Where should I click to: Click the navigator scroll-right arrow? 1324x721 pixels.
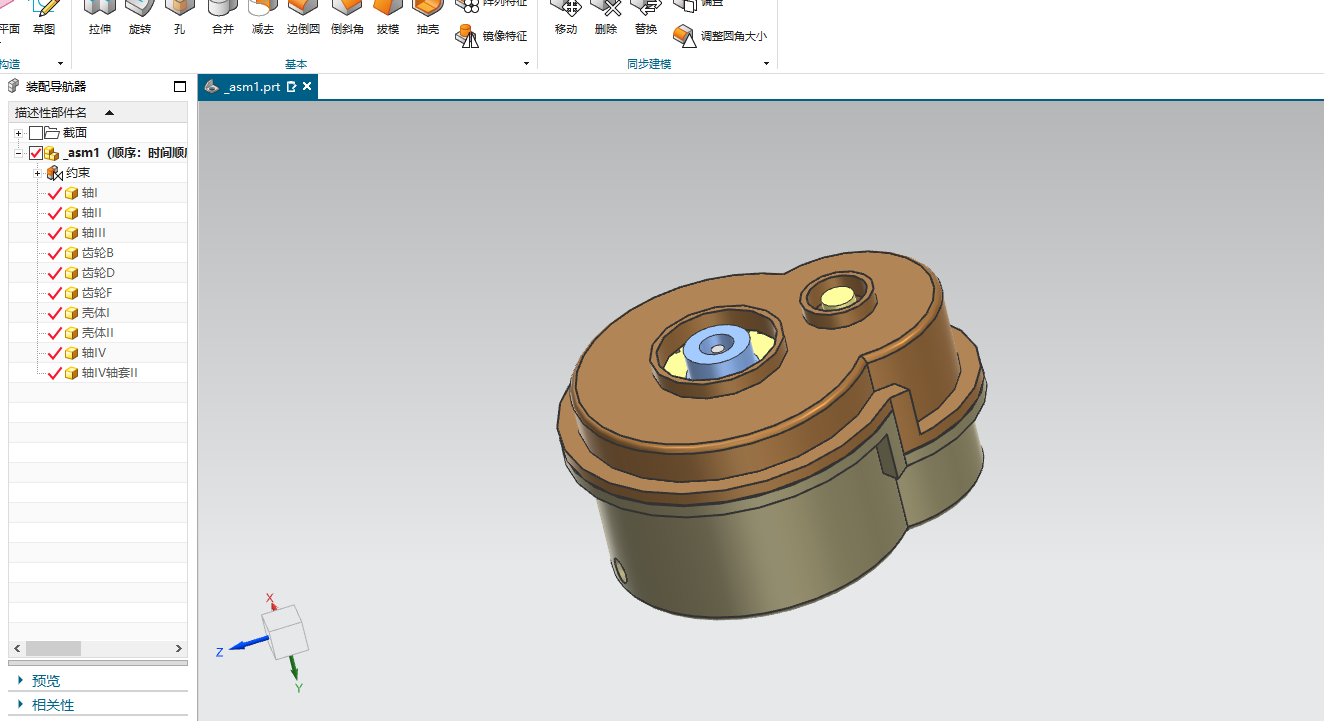pyautogui.click(x=180, y=649)
